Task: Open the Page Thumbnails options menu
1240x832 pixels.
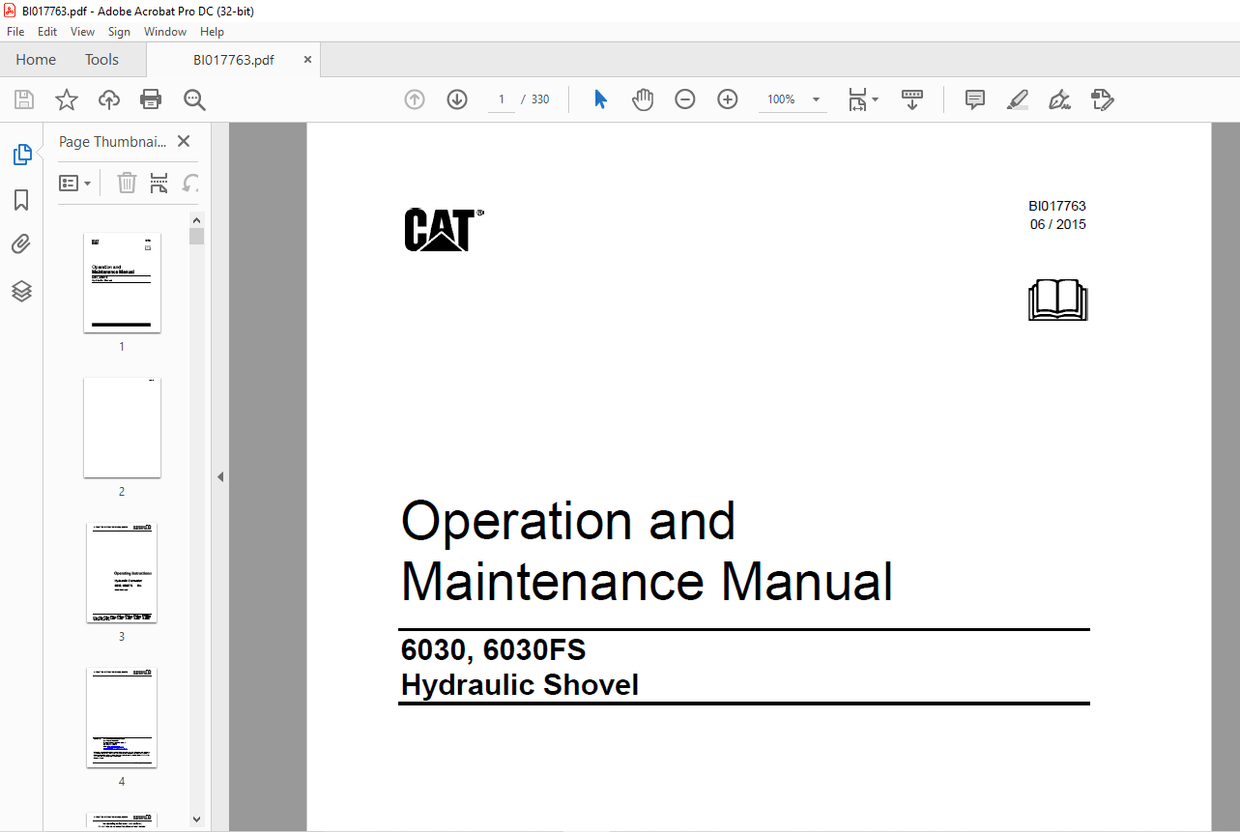Action: click(x=75, y=182)
